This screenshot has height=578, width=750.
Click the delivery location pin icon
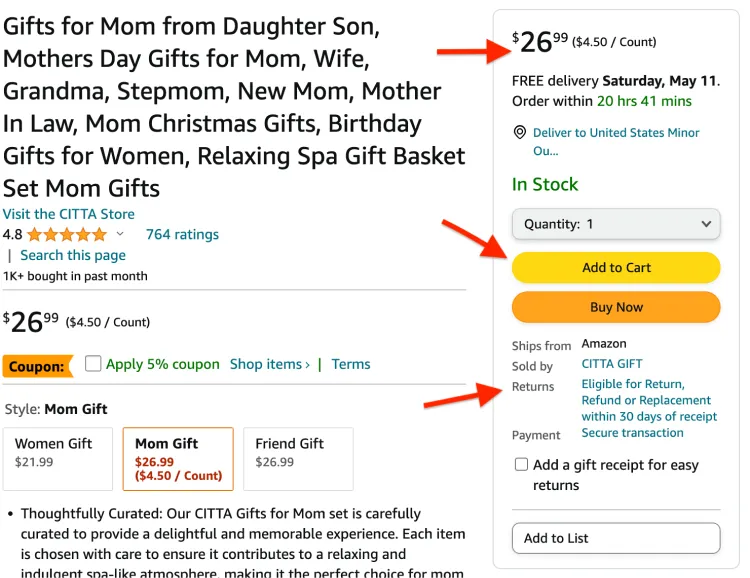[x=519, y=133]
